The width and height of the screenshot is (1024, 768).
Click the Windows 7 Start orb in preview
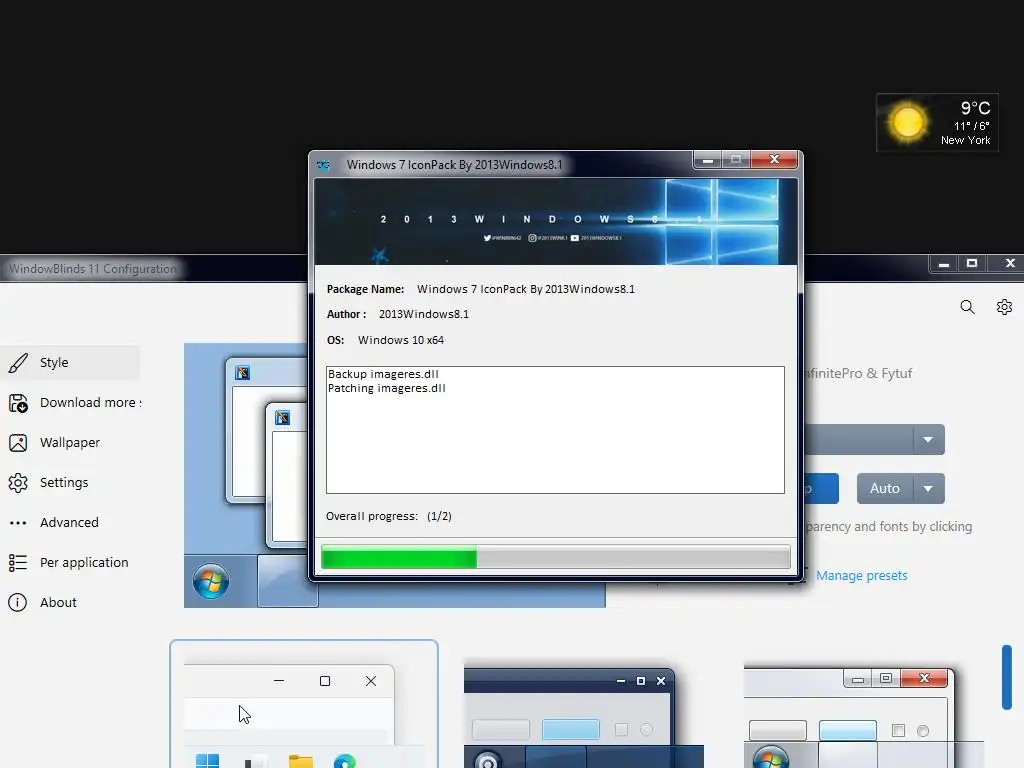(211, 581)
